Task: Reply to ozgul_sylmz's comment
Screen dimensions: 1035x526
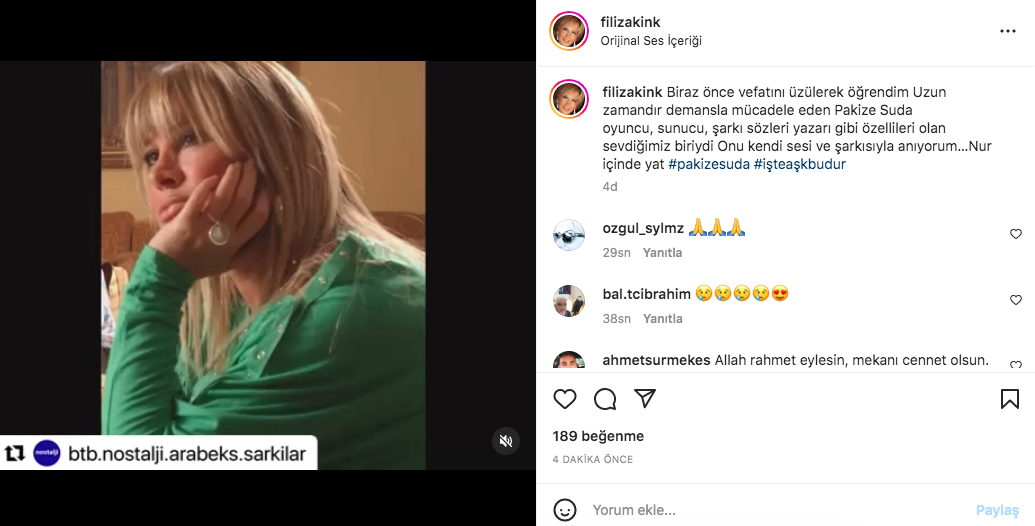Action: coord(662,253)
